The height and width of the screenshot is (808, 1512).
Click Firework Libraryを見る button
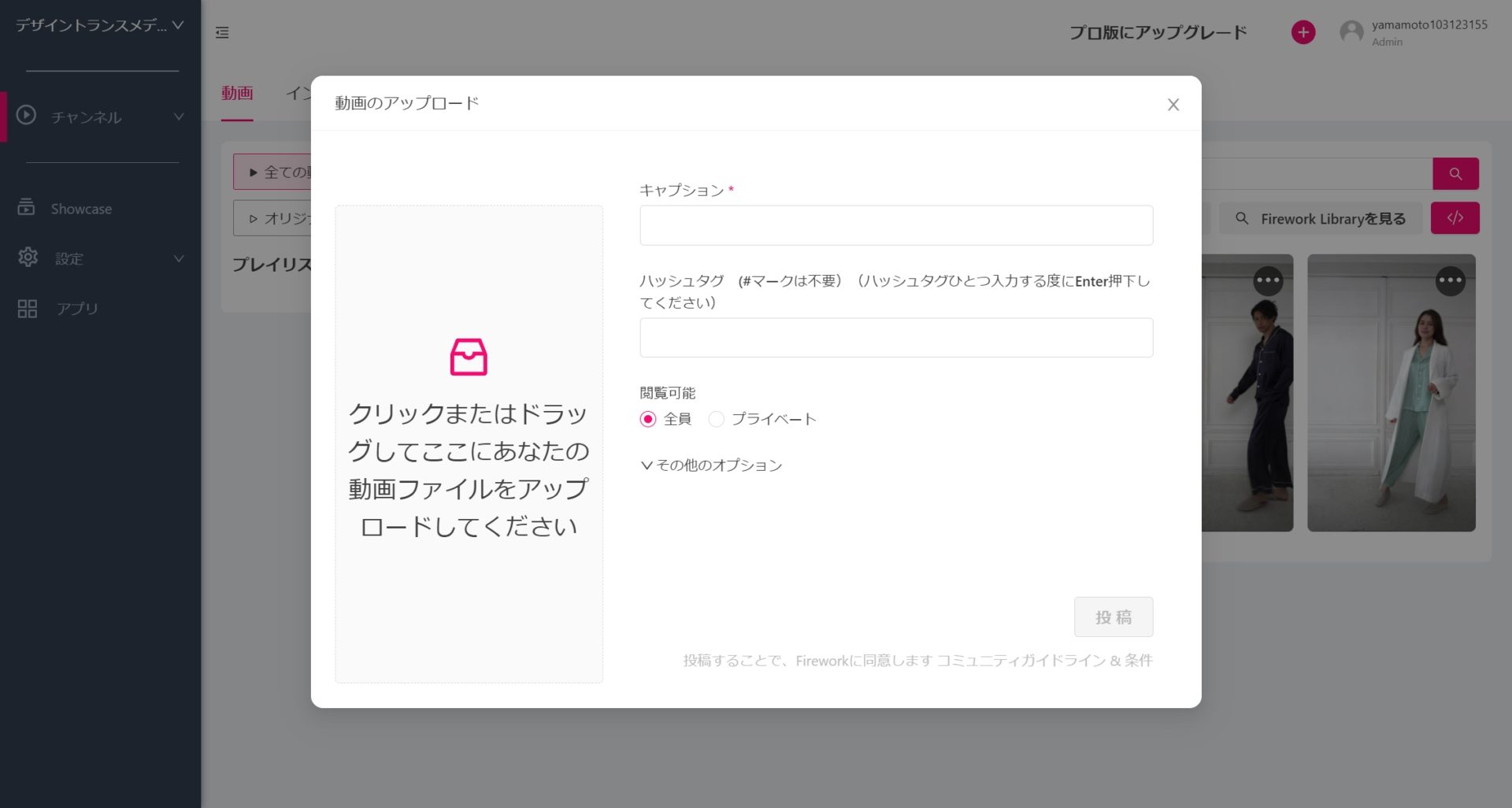(x=1323, y=219)
